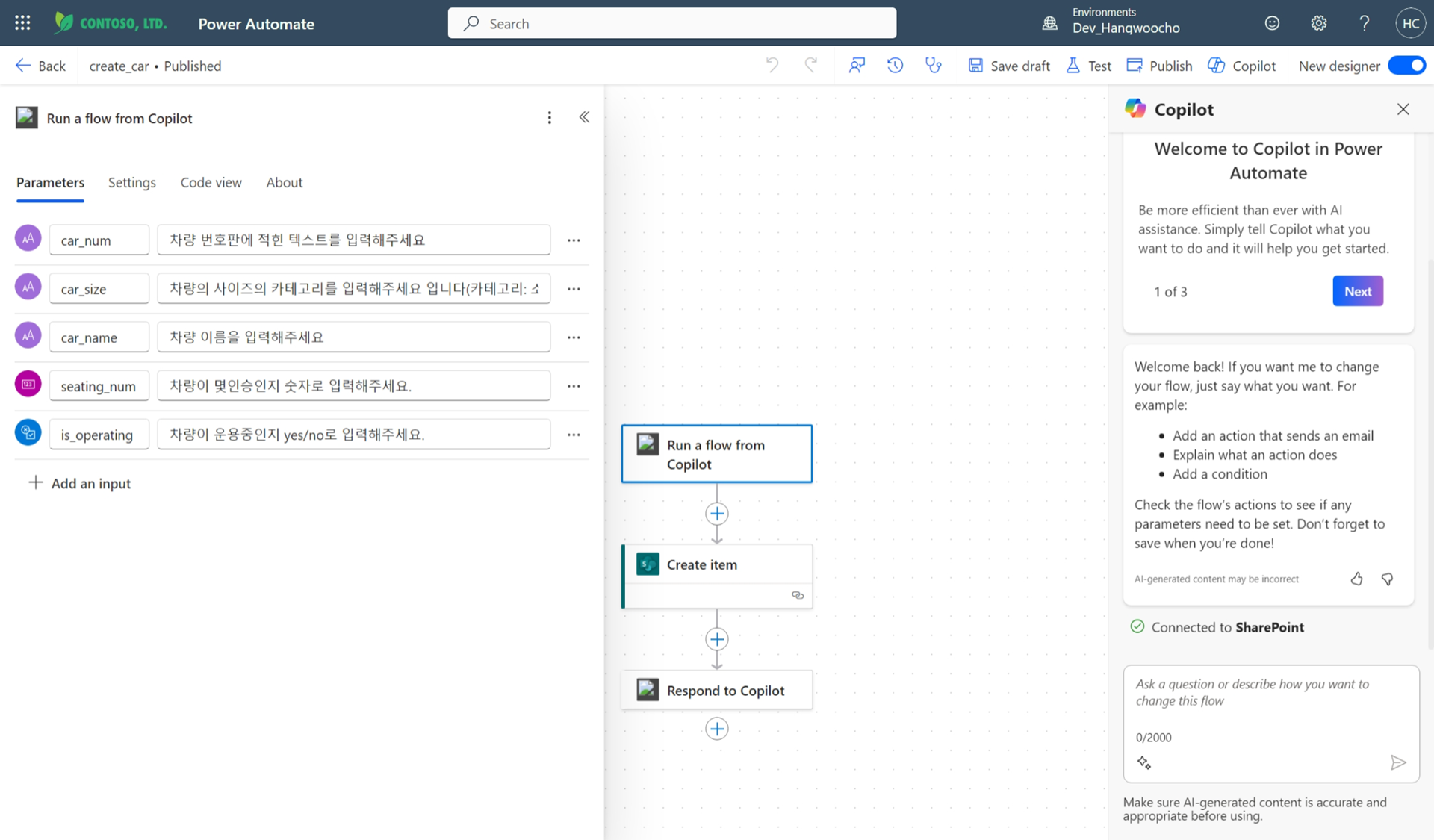Give thumbs up to Copilot response
This screenshot has width=1434, height=840.
[1356, 579]
